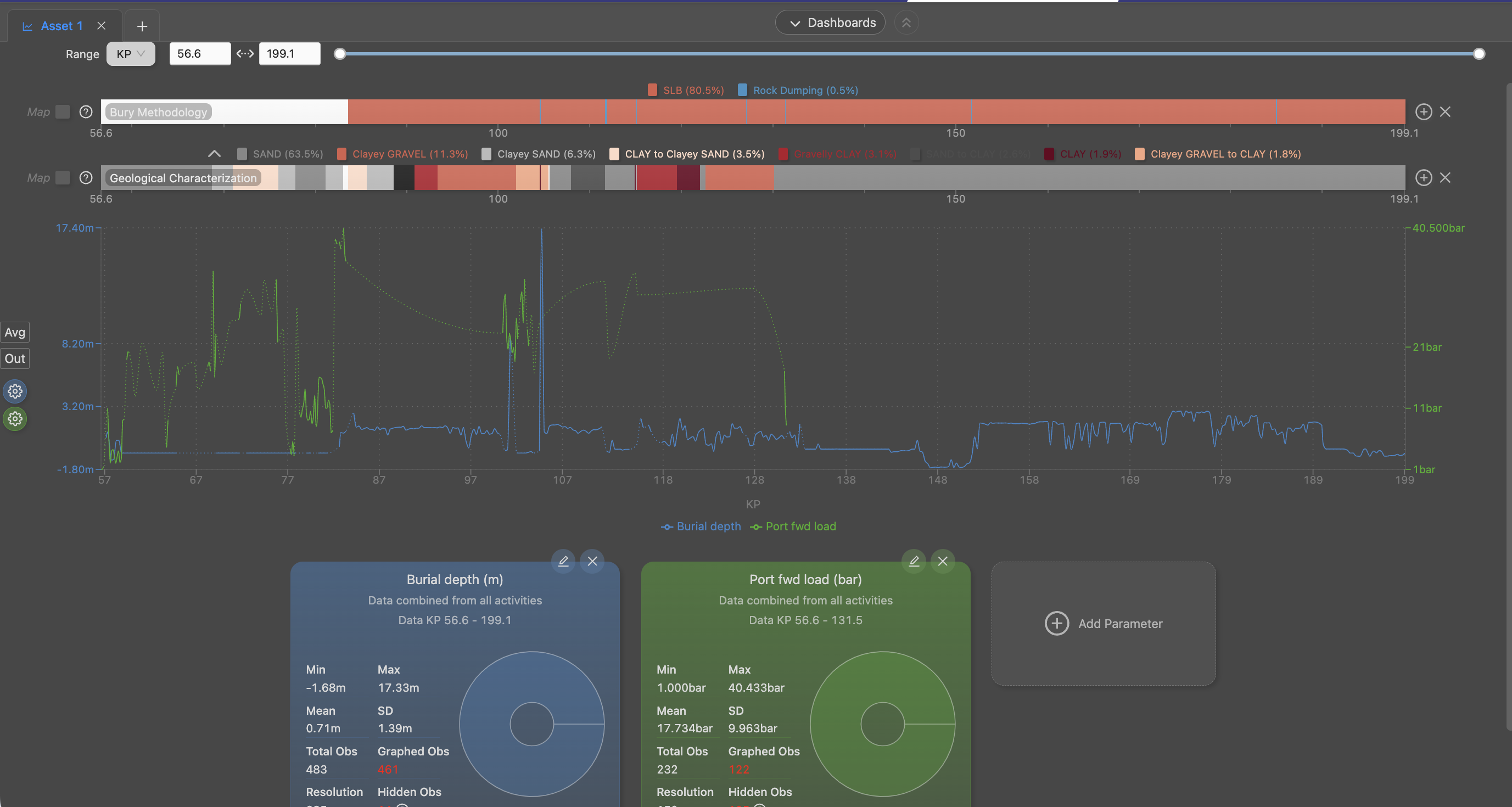
Task: Edit the Port fwd load card
Action: pos(914,561)
